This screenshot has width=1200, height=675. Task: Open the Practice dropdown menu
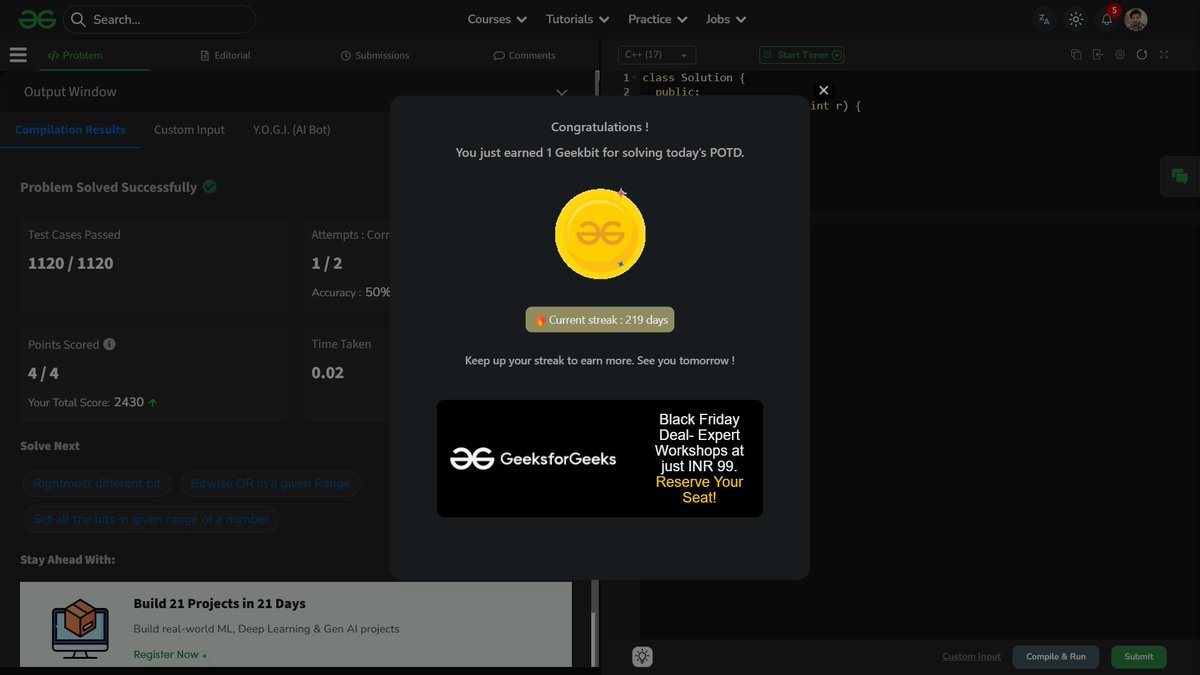click(657, 19)
